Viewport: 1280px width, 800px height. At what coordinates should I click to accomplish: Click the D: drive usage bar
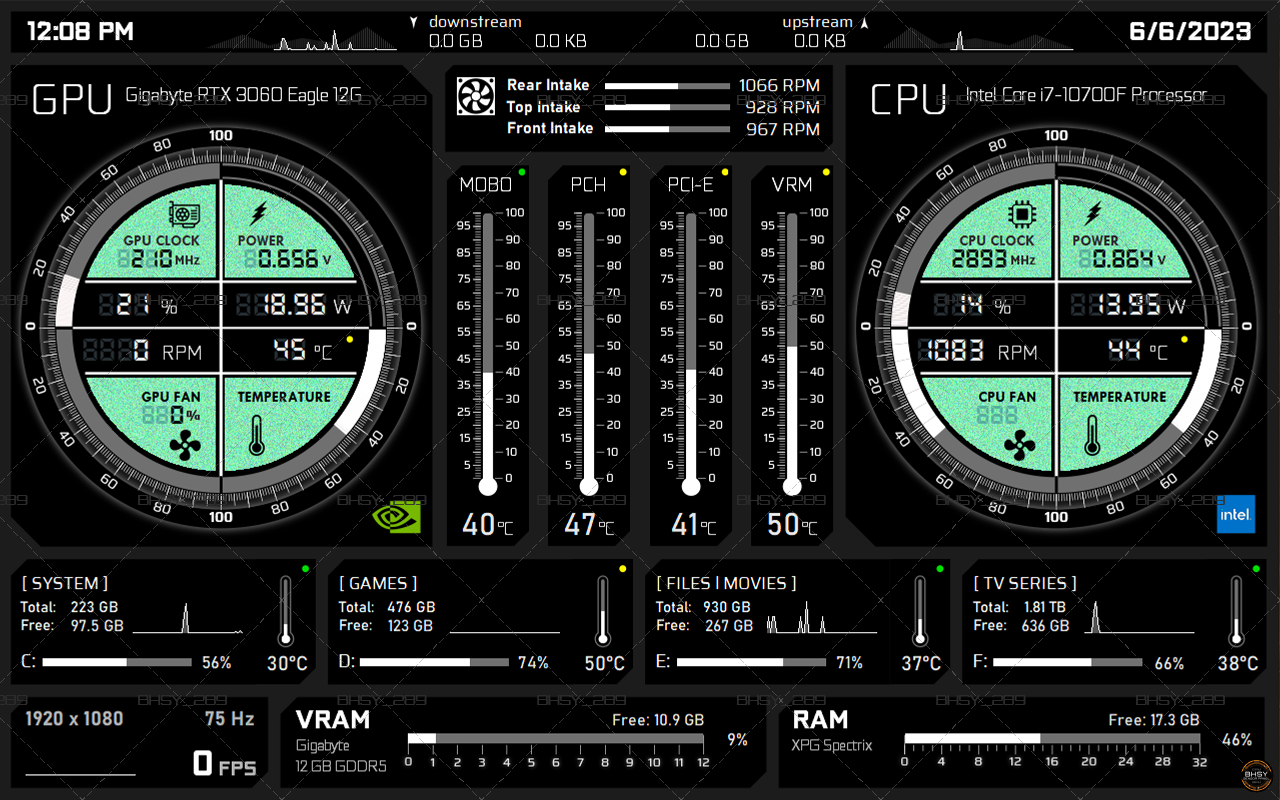[x=434, y=662]
